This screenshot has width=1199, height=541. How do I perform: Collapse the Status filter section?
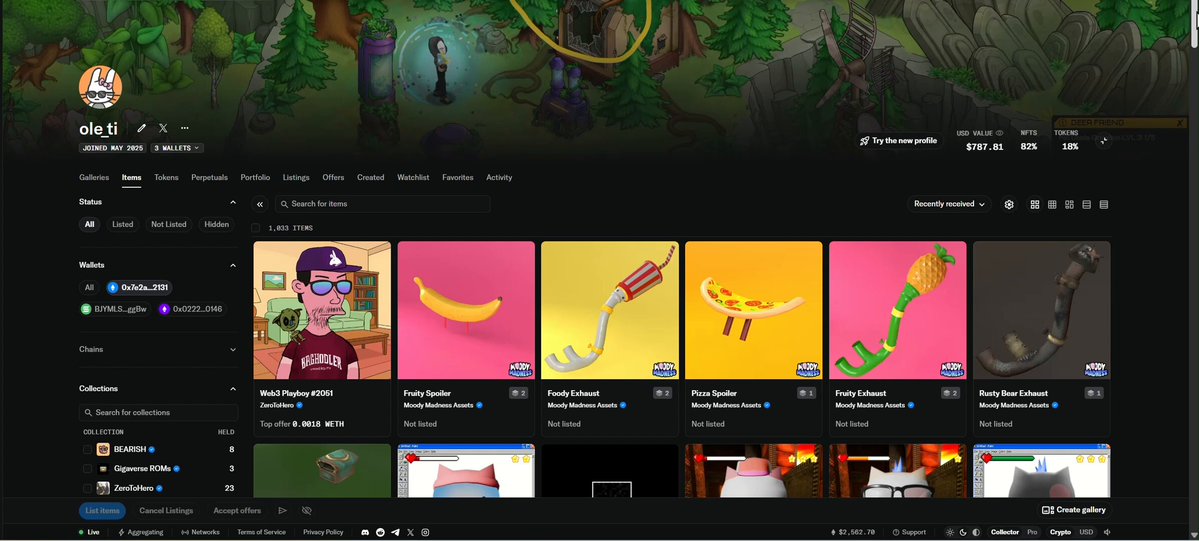233,202
